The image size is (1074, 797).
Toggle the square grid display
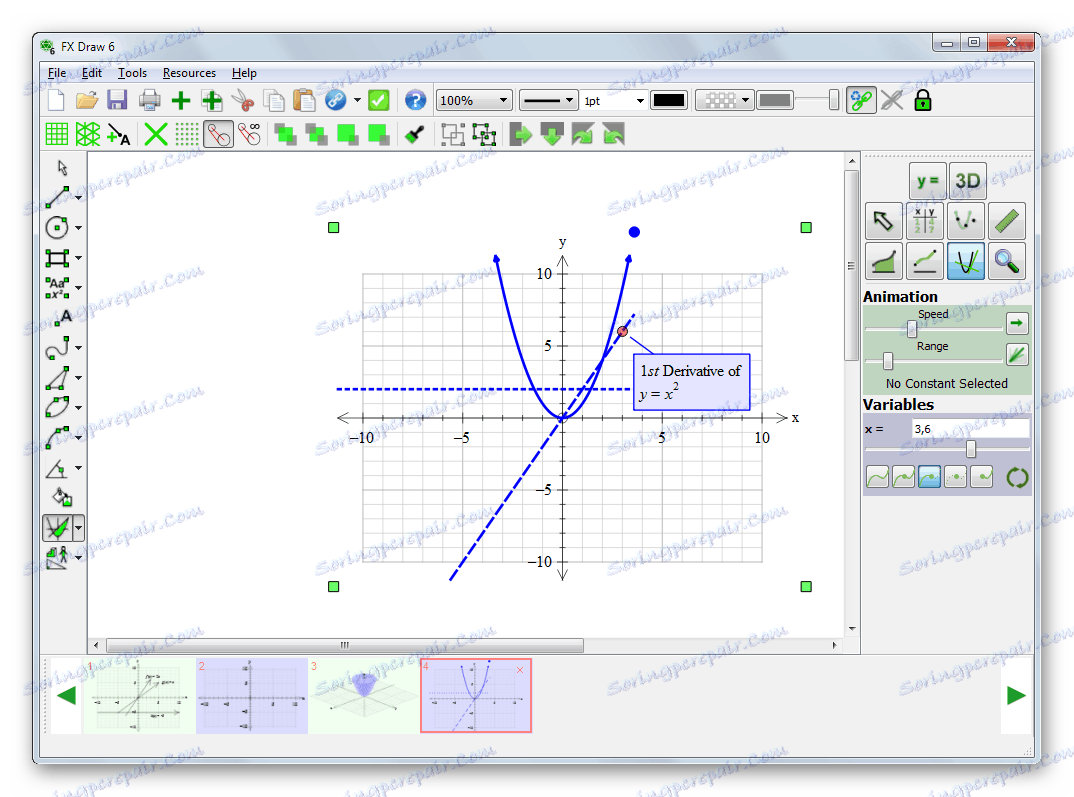tap(57, 134)
